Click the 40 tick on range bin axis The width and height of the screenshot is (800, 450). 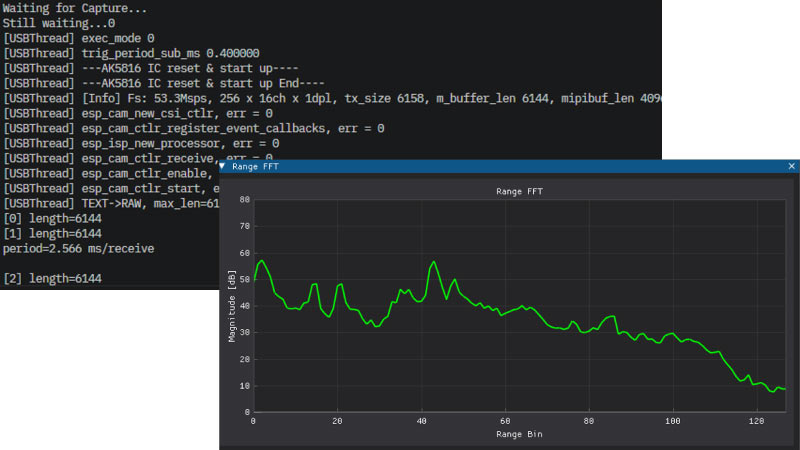pyautogui.click(x=421, y=421)
